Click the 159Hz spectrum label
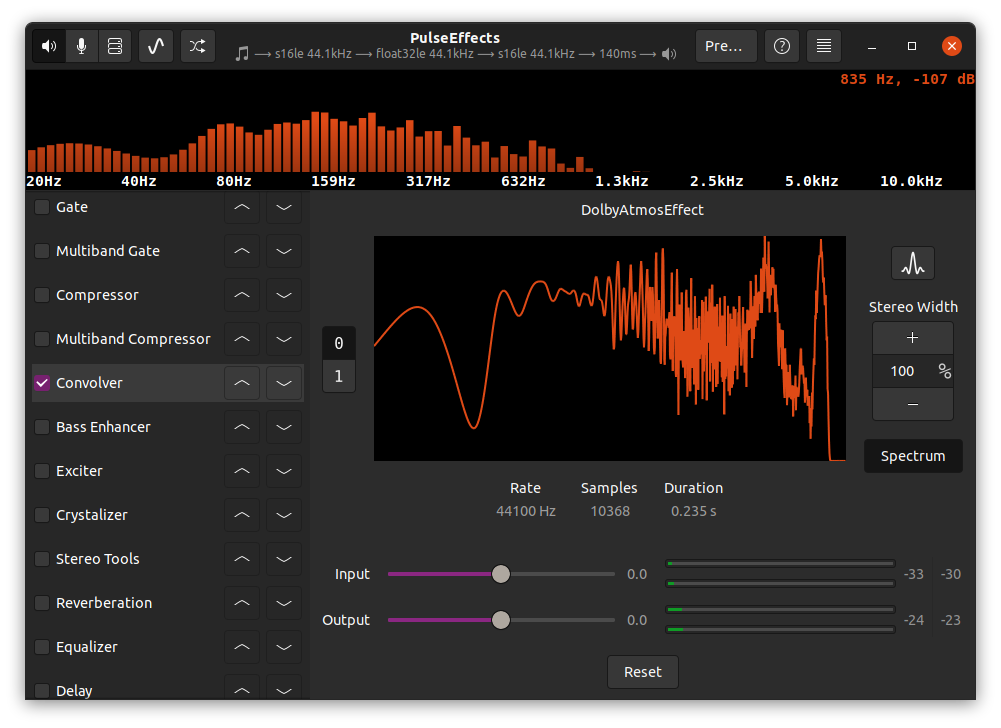The width and height of the screenshot is (1001, 728). [x=333, y=181]
